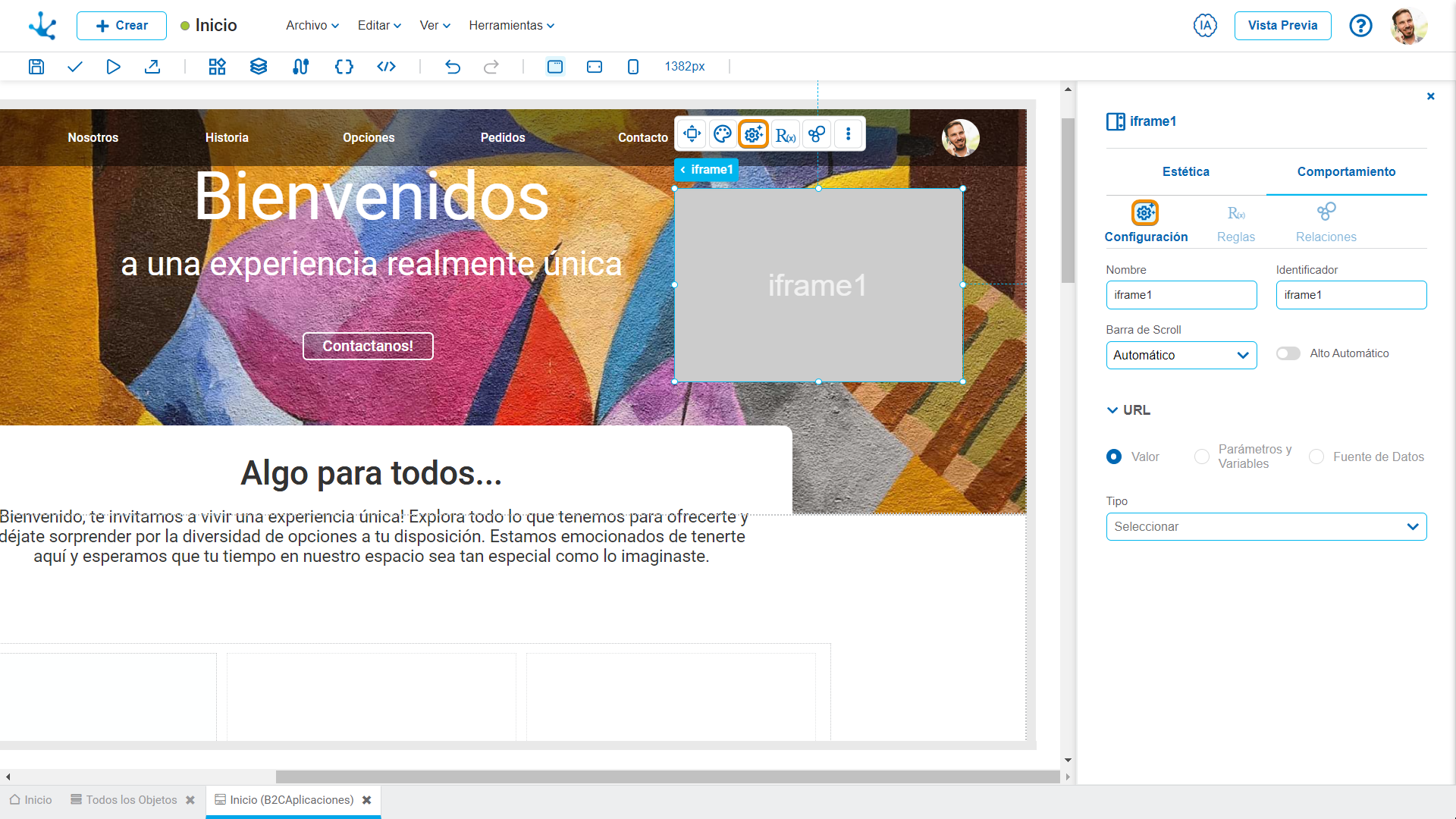1456x819 pixels.
Task: Select the code editor icon in toolbar
Action: coord(385,67)
